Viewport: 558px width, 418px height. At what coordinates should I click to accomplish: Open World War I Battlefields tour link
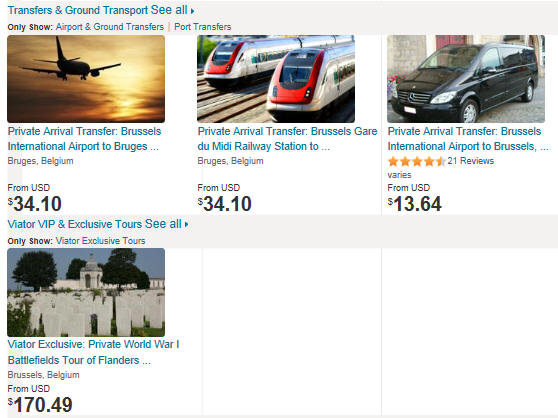93,352
